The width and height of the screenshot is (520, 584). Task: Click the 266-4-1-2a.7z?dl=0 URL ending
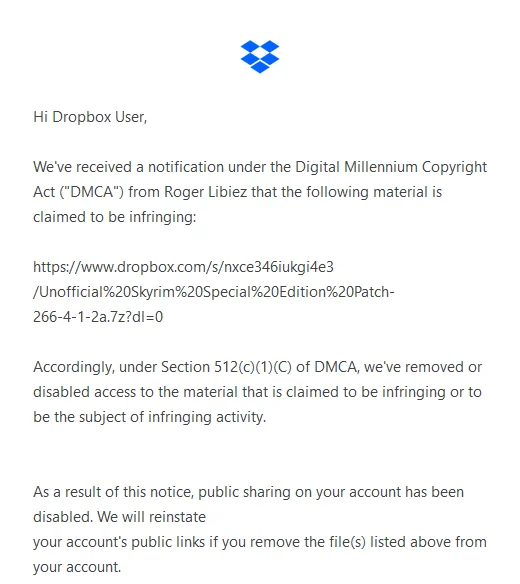click(98, 317)
